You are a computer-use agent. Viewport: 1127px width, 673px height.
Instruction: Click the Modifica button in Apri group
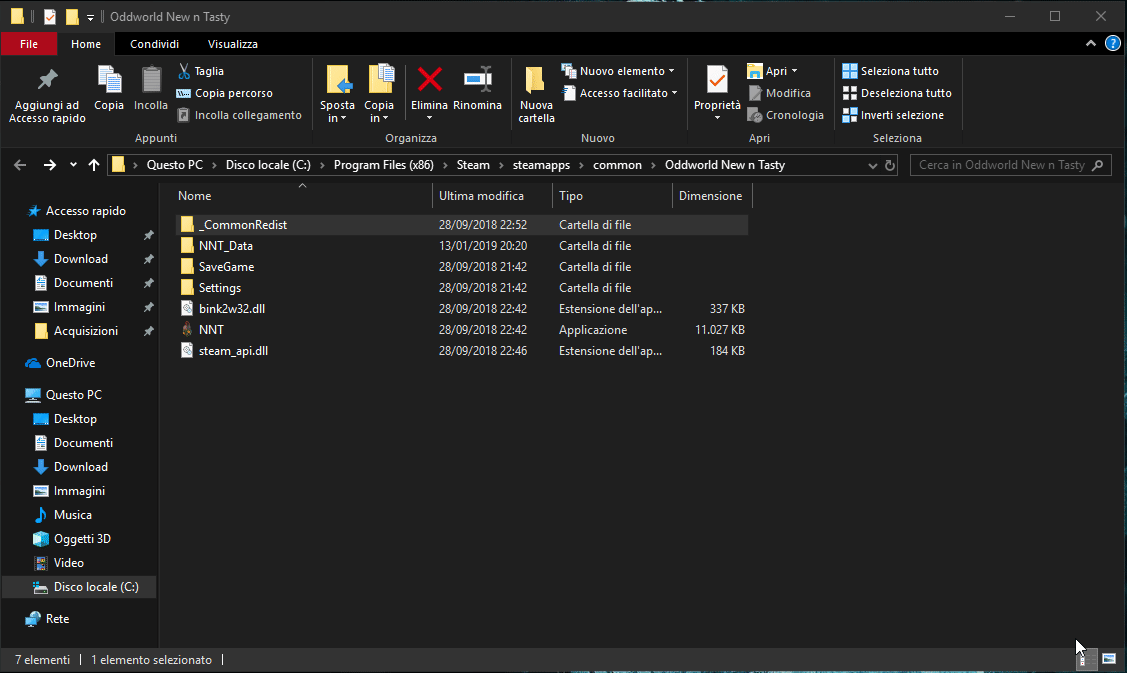(779, 93)
